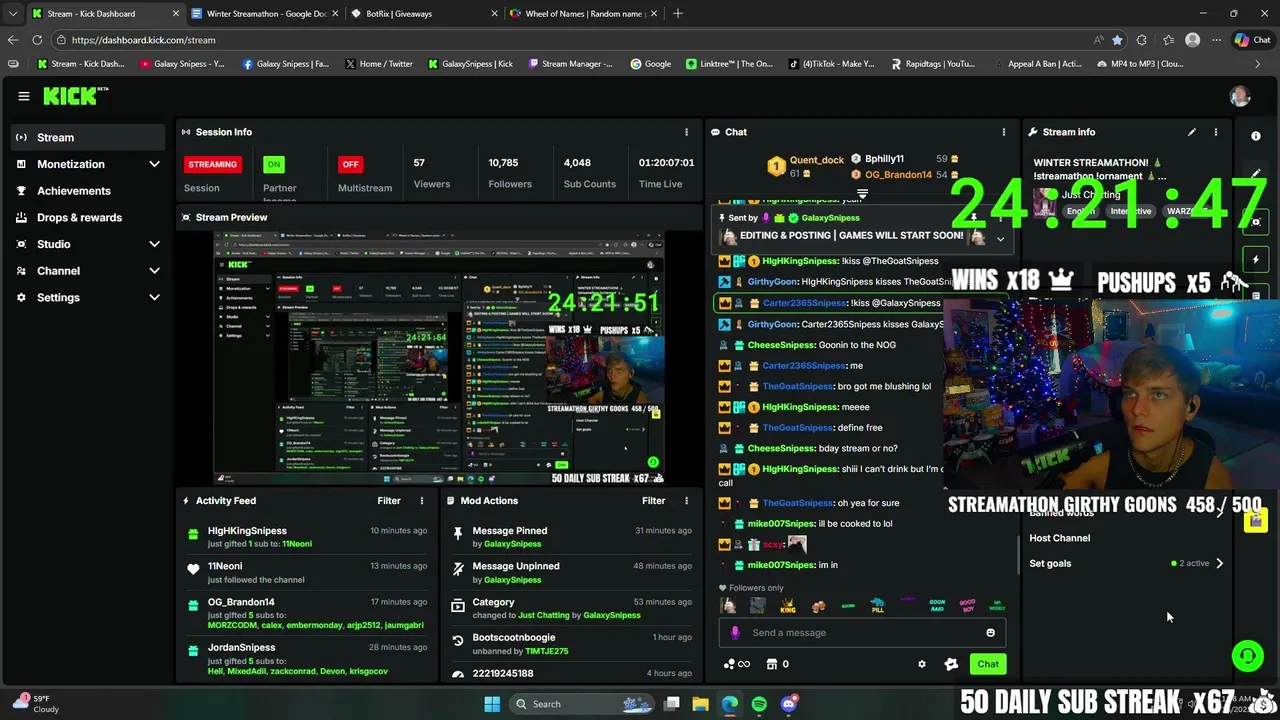Screen dimensions: 1280x720
Task: Switch to Wheel of Names tab
Action: [583, 14]
